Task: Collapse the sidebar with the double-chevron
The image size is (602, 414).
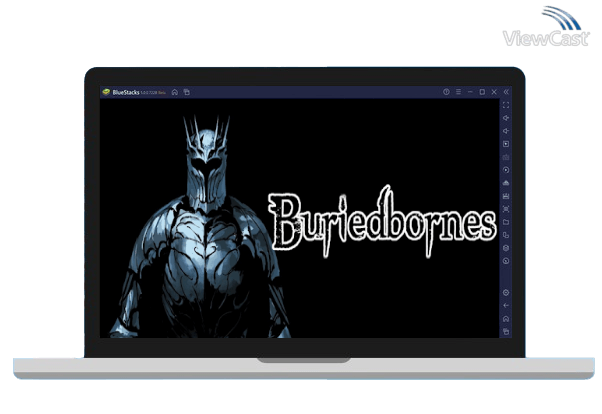Action: pyautogui.click(x=506, y=92)
